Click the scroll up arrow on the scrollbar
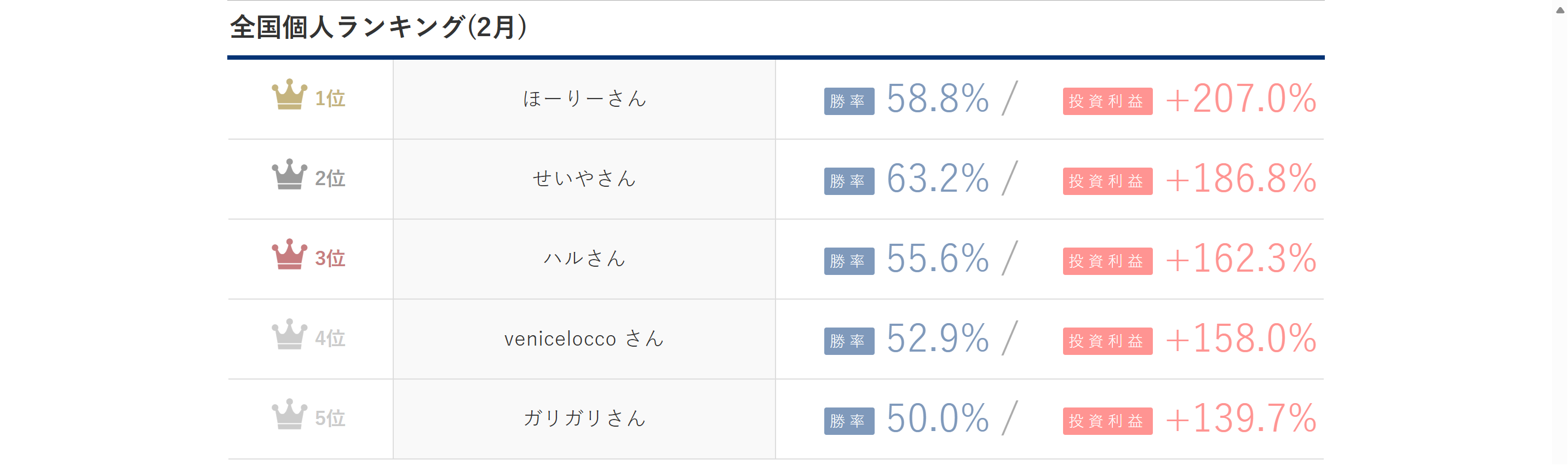The image size is (1568, 465). (x=1560, y=10)
